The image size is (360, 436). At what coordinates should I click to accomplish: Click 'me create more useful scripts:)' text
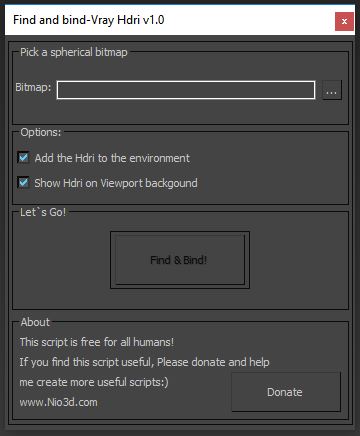tap(94, 382)
